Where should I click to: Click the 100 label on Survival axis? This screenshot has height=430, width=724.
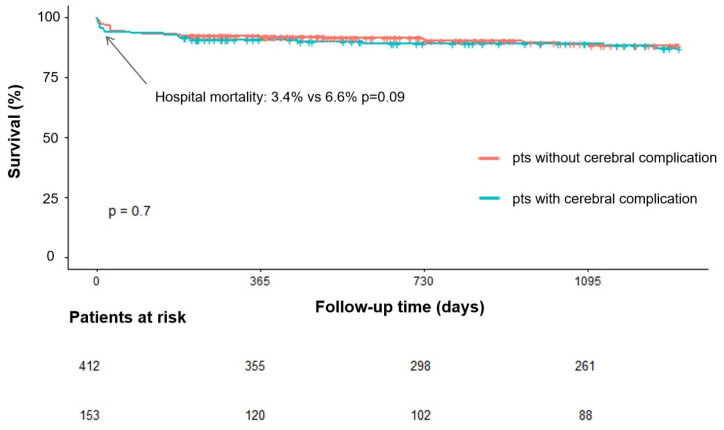48,17
